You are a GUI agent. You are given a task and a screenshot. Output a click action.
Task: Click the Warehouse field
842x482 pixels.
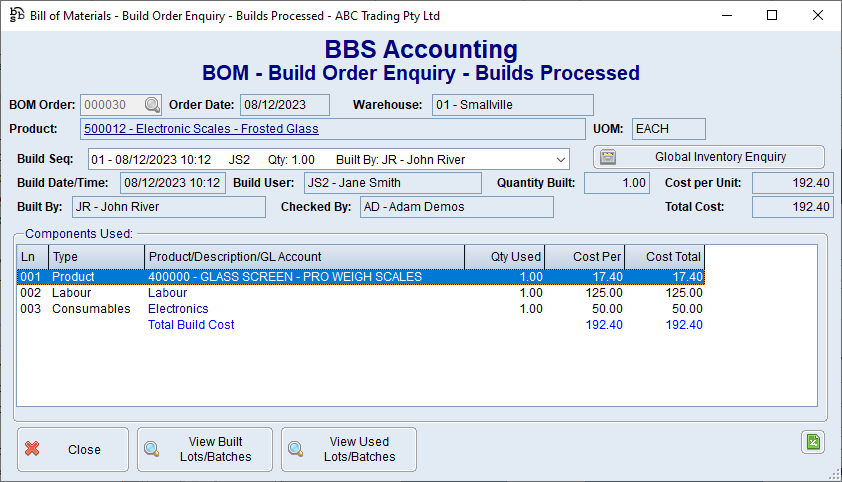pyautogui.click(x=512, y=105)
